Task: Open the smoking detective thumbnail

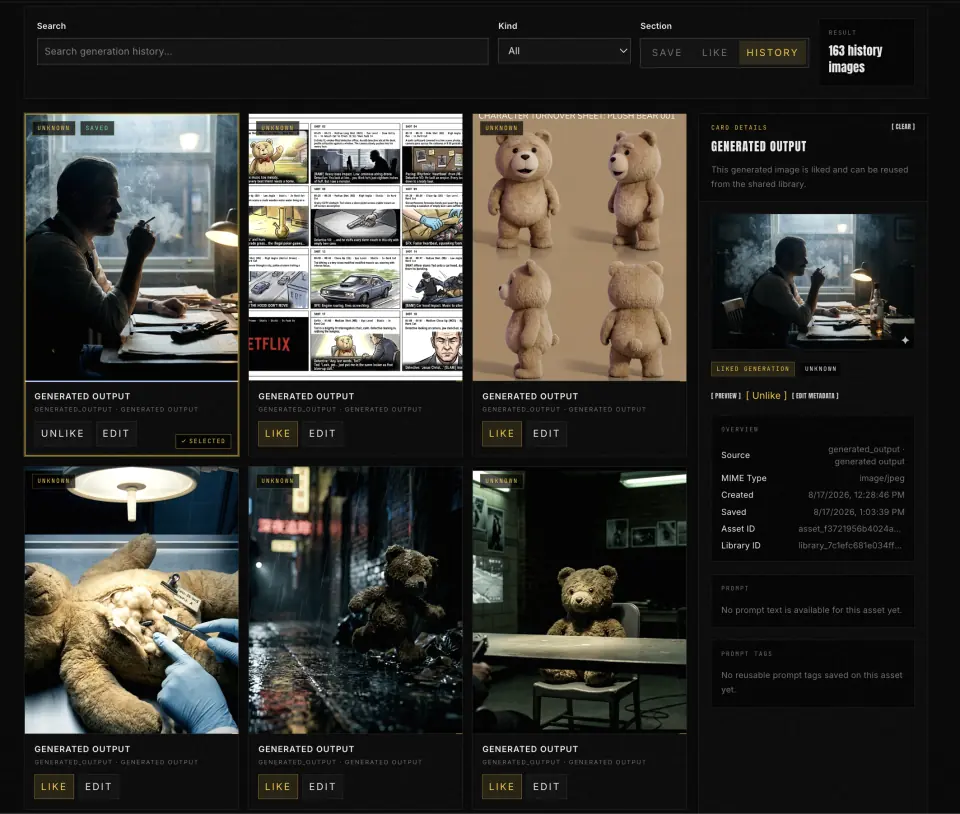Action: [132, 247]
